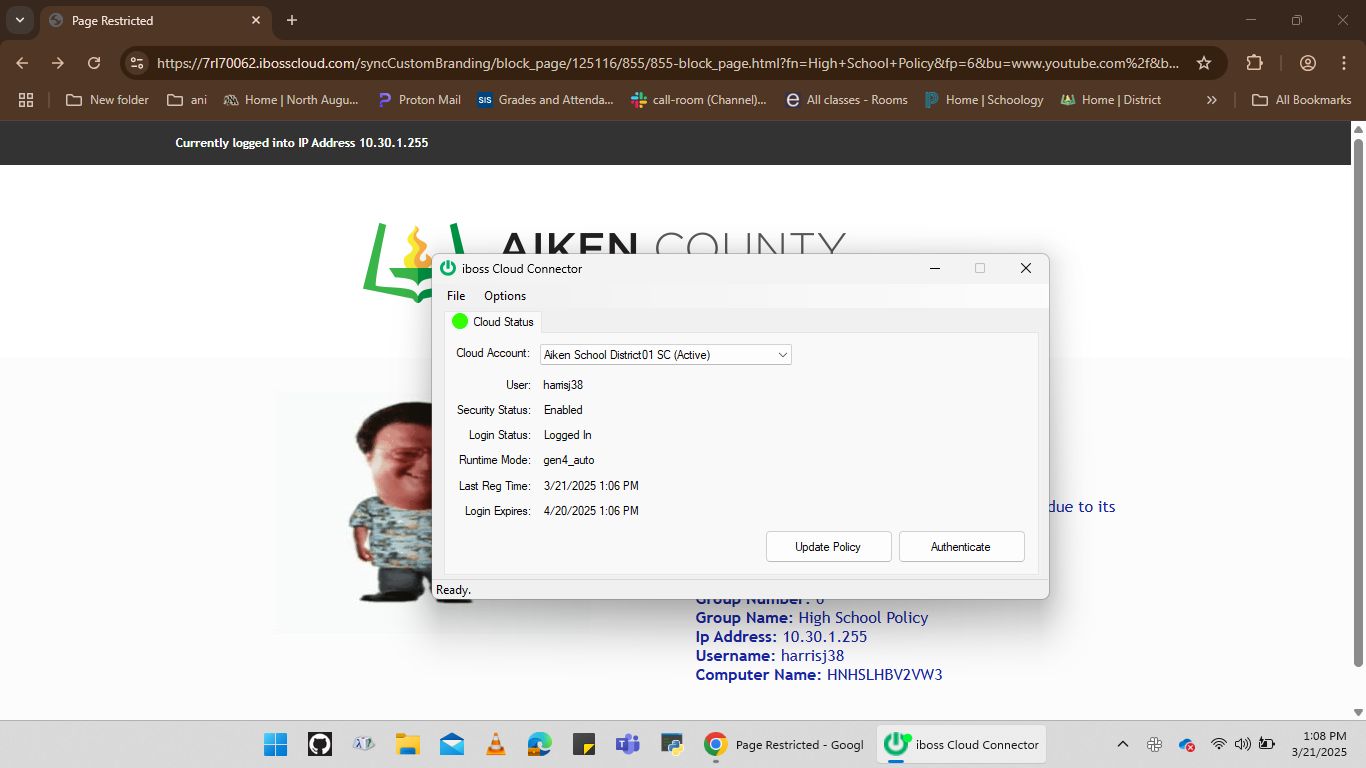1366x768 pixels.
Task: Open Microsoft Teams taskbar icon
Action: pyautogui.click(x=627, y=744)
